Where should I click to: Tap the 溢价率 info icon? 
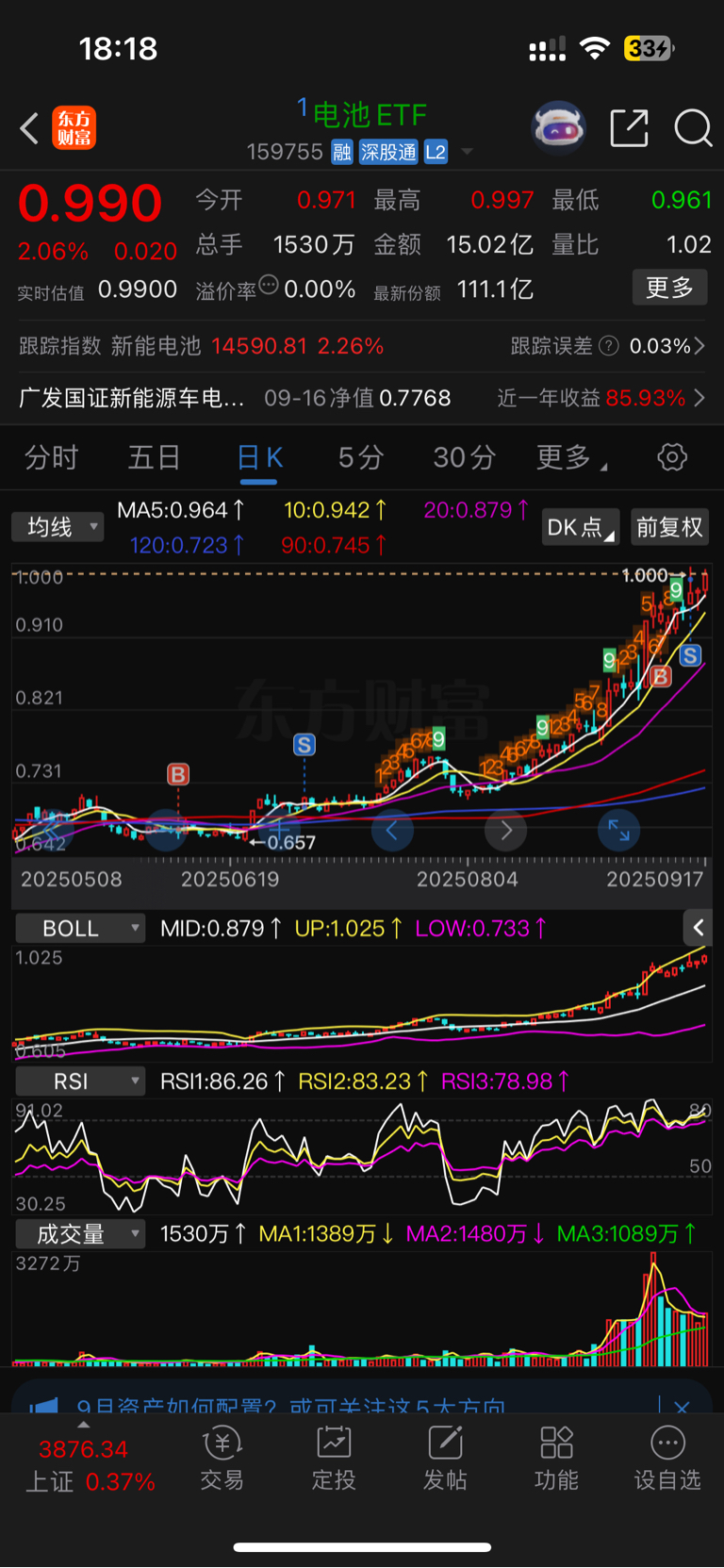coord(269,285)
